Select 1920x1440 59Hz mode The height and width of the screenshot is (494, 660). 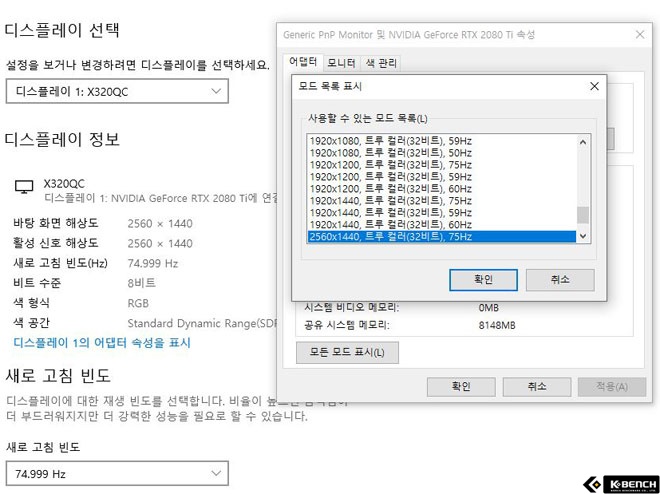tap(442, 212)
